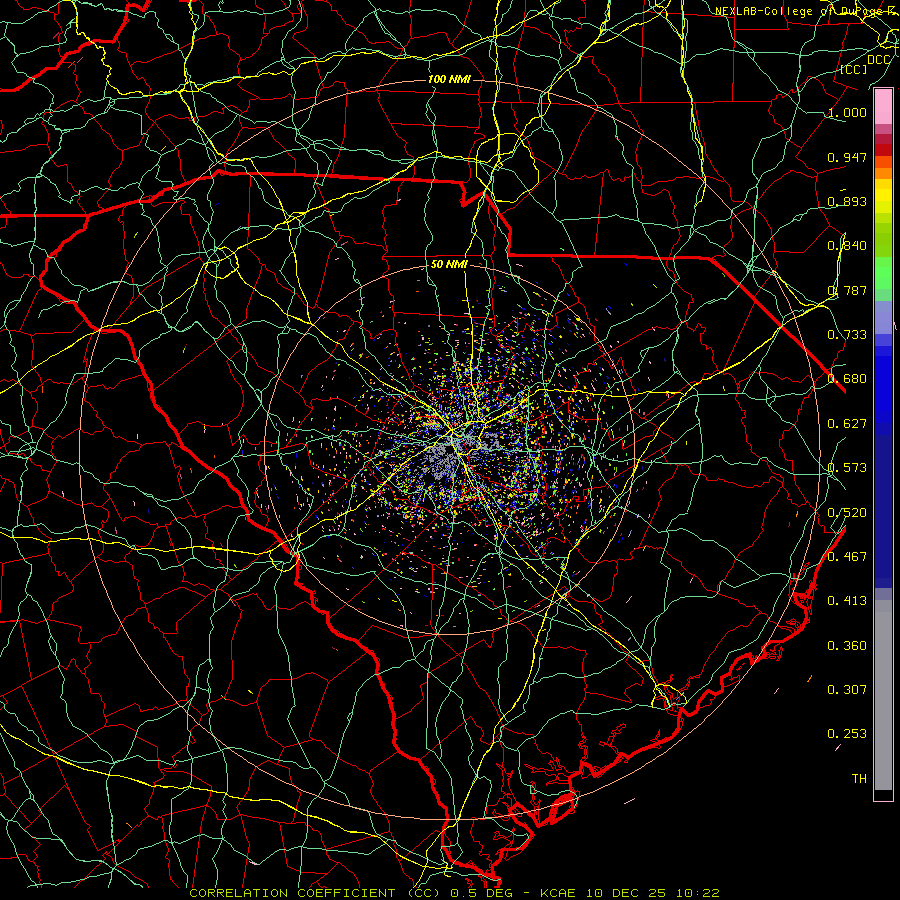This screenshot has width=900, height=900.
Task: Click the 0.413 legend value
Action: tap(847, 601)
